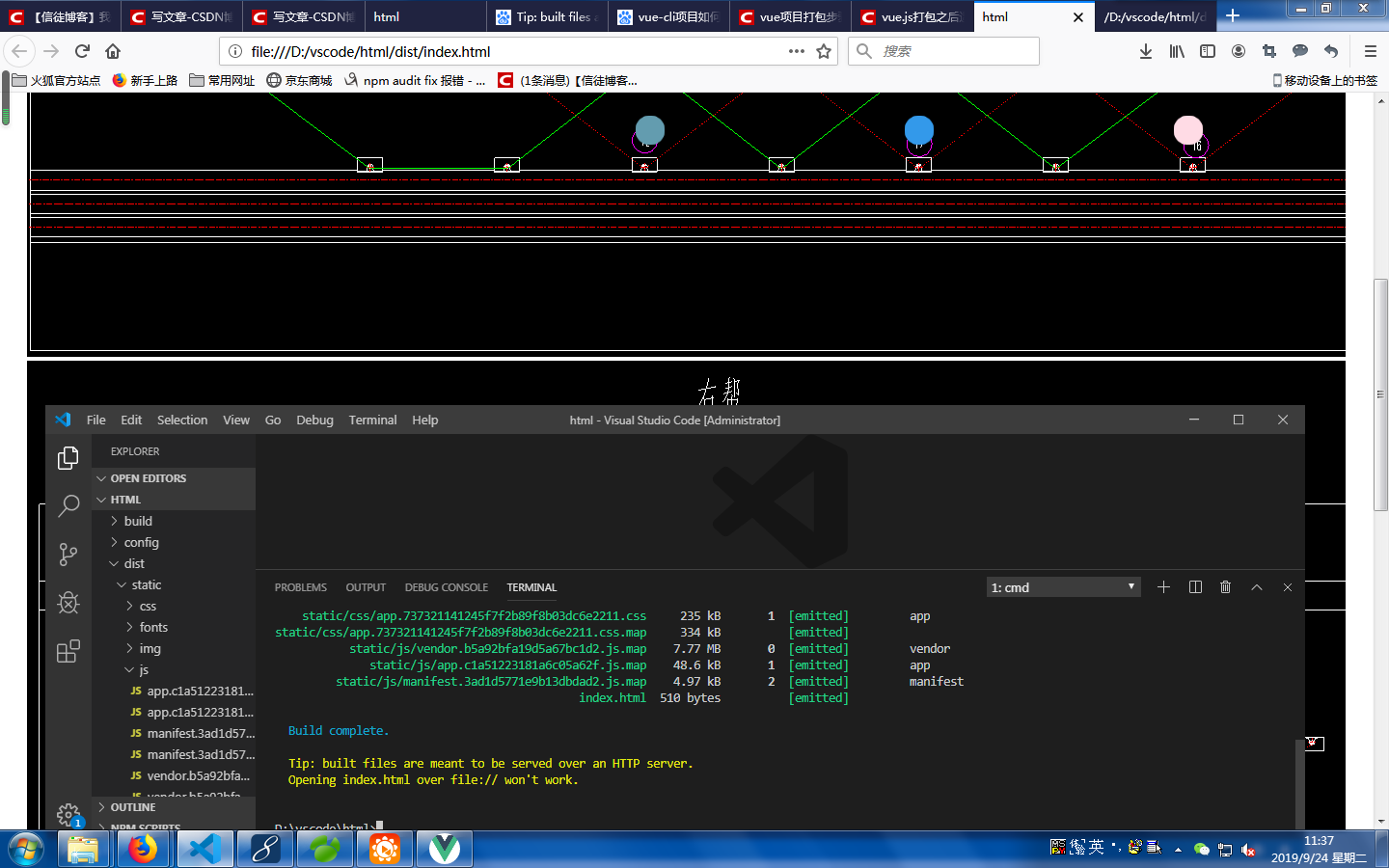
Task: Bookmark this page with star icon
Action: click(x=824, y=51)
